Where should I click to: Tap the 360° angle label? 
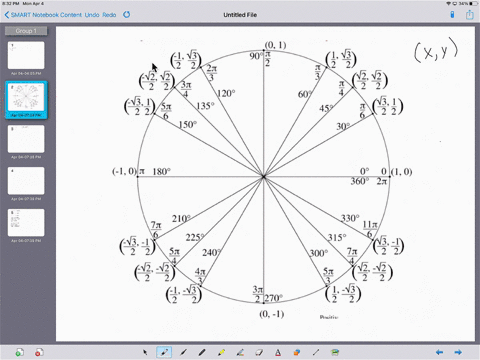click(360, 181)
